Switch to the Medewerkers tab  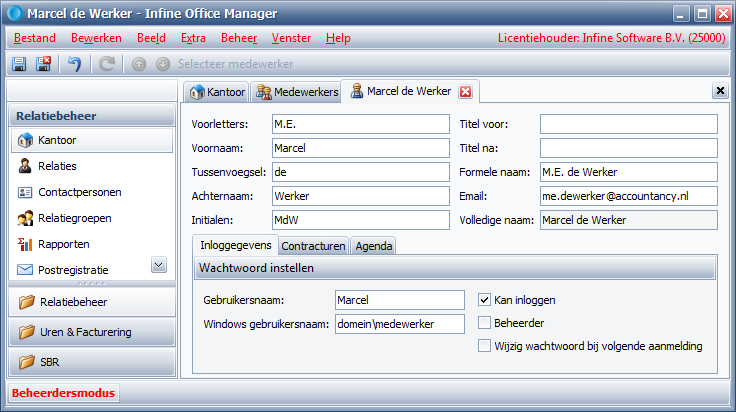coord(296,92)
